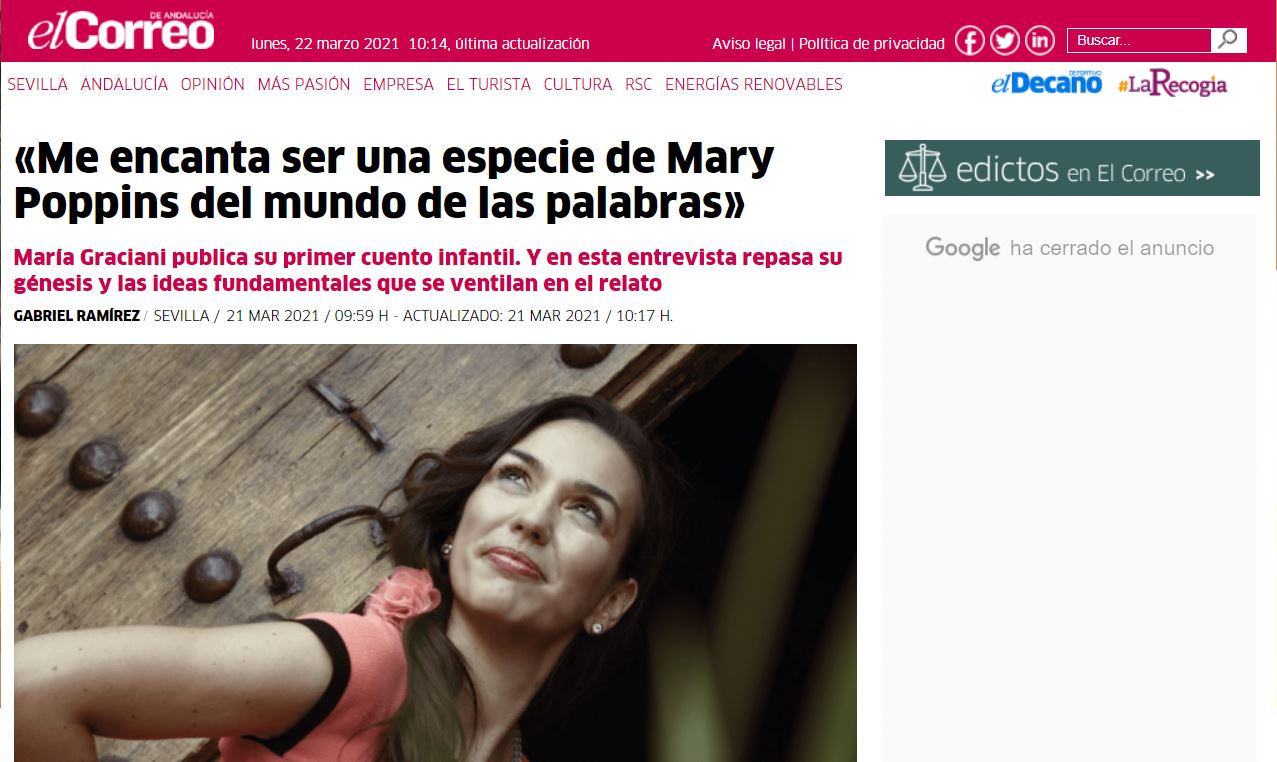Focus the Buscar search field

coord(1139,40)
